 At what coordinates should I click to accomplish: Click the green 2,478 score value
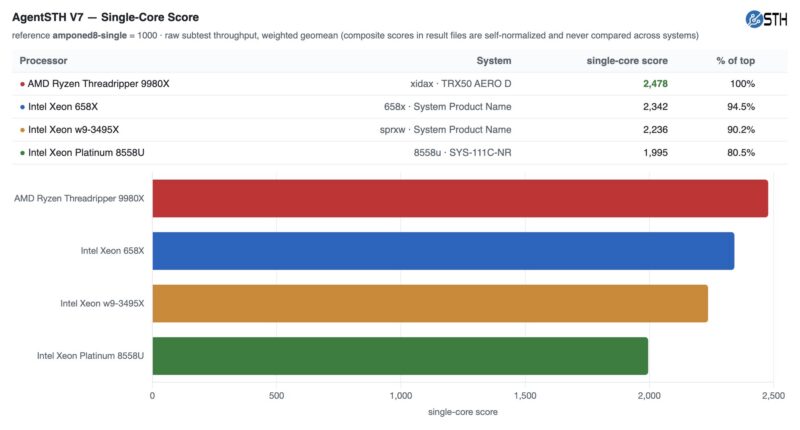pyautogui.click(x=655, y=84)
